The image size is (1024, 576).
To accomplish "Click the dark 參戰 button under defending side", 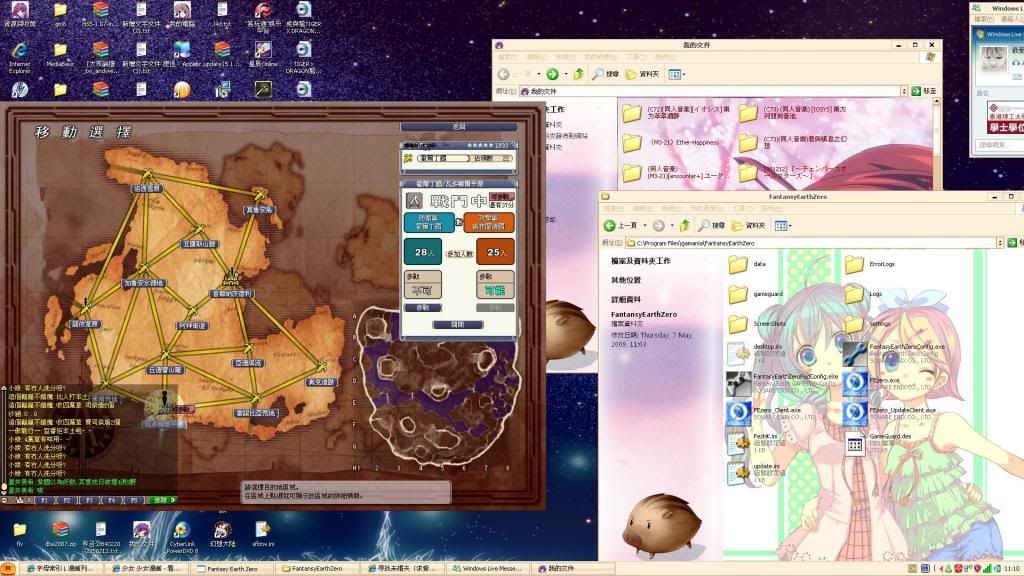I will [423, 308].
